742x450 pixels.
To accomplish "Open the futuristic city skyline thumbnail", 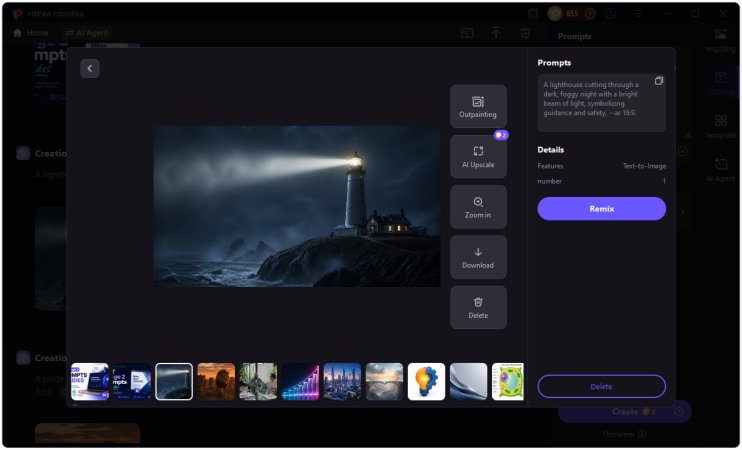I will [342, 382].
